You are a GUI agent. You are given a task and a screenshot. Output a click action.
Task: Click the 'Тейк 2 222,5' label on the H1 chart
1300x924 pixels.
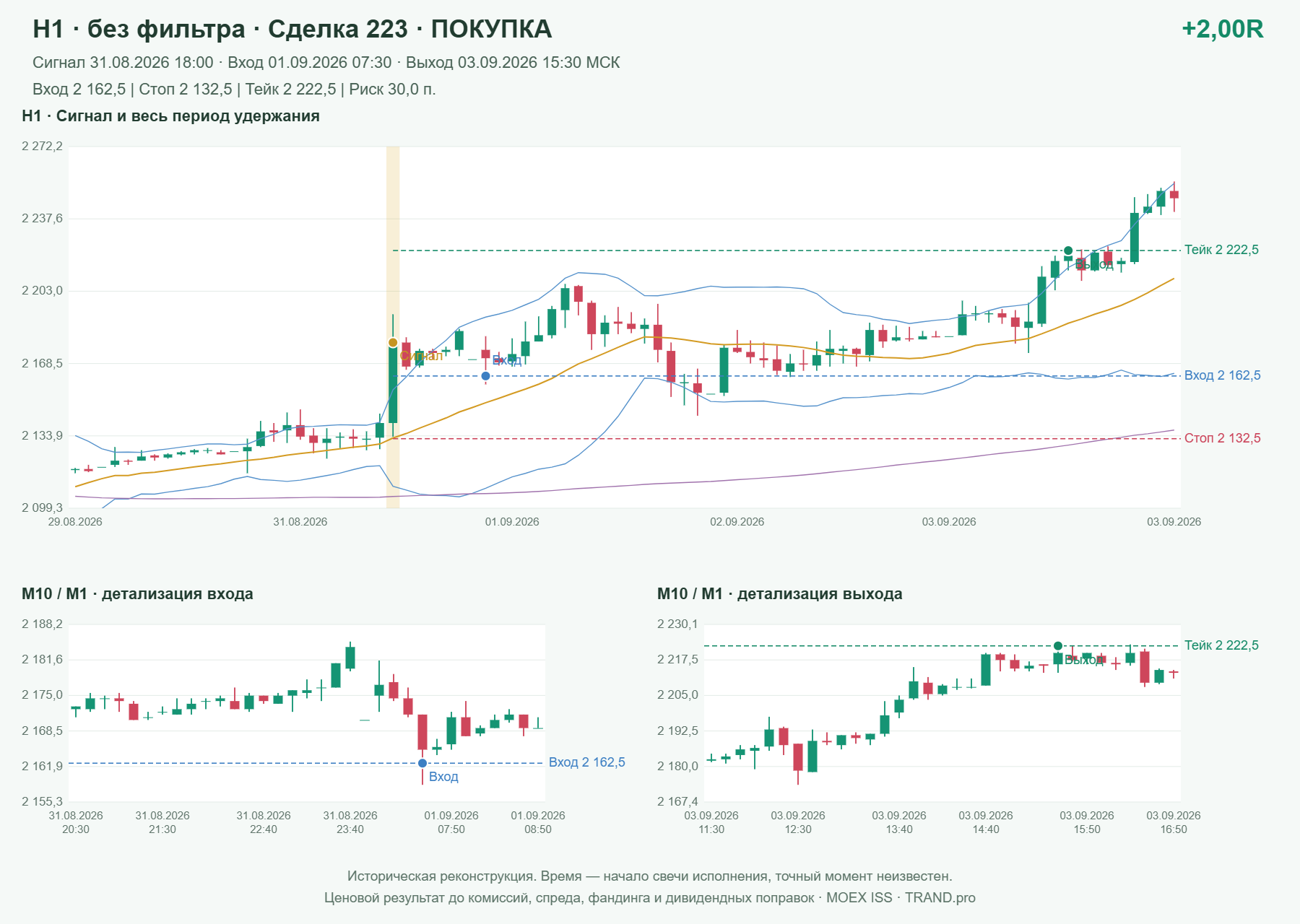(x=1221, y=250)
